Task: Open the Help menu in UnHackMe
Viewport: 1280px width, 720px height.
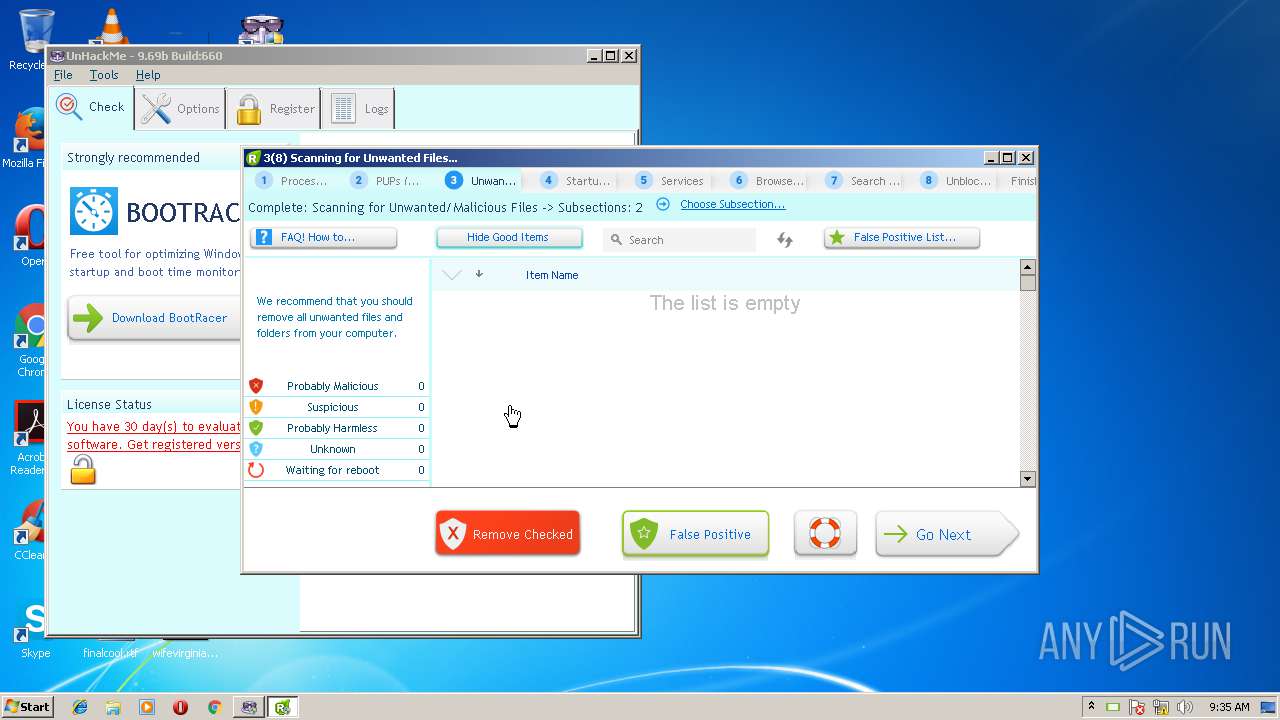Action: coord(148,75)
